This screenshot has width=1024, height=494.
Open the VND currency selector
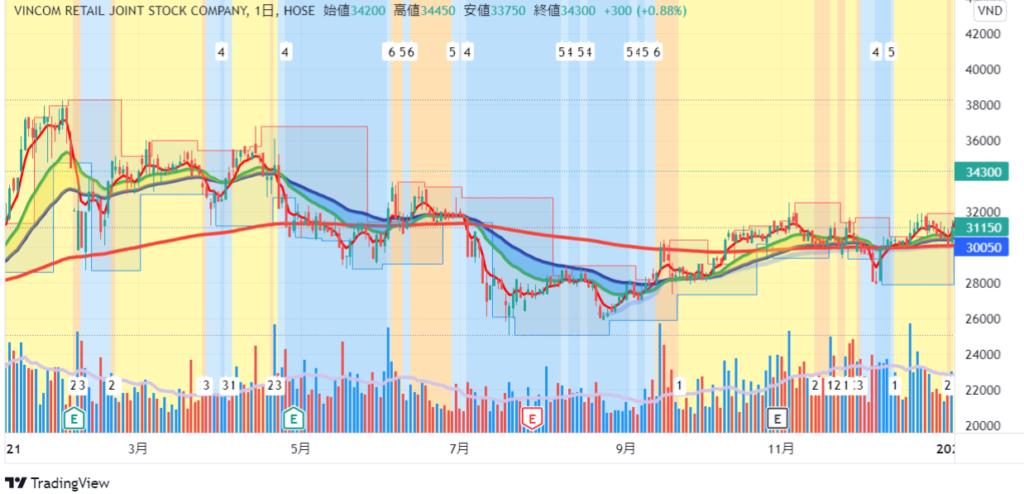pyautogui.click(x=990, y=12)
